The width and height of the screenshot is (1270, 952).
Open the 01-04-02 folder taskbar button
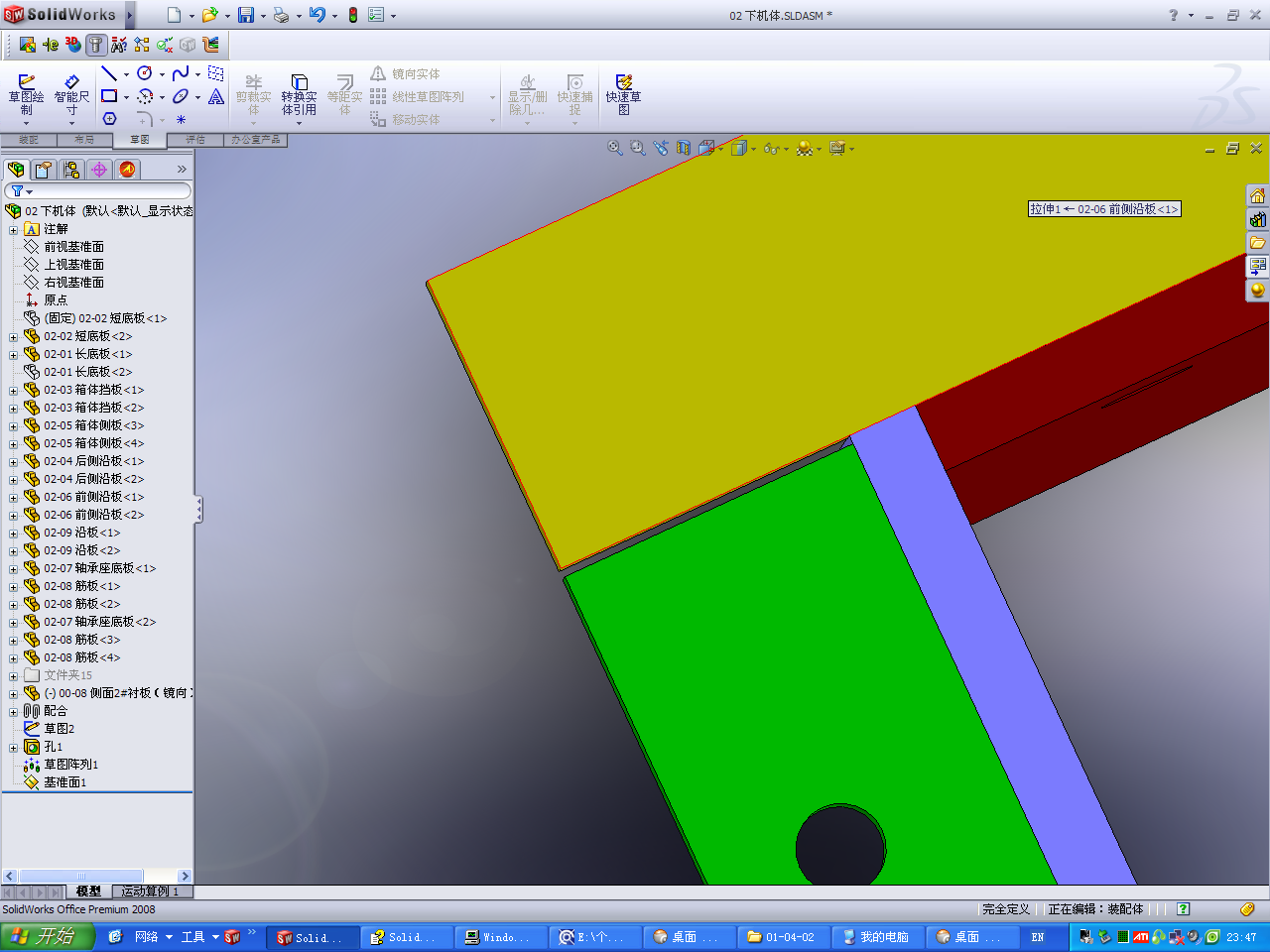point(784,937)
